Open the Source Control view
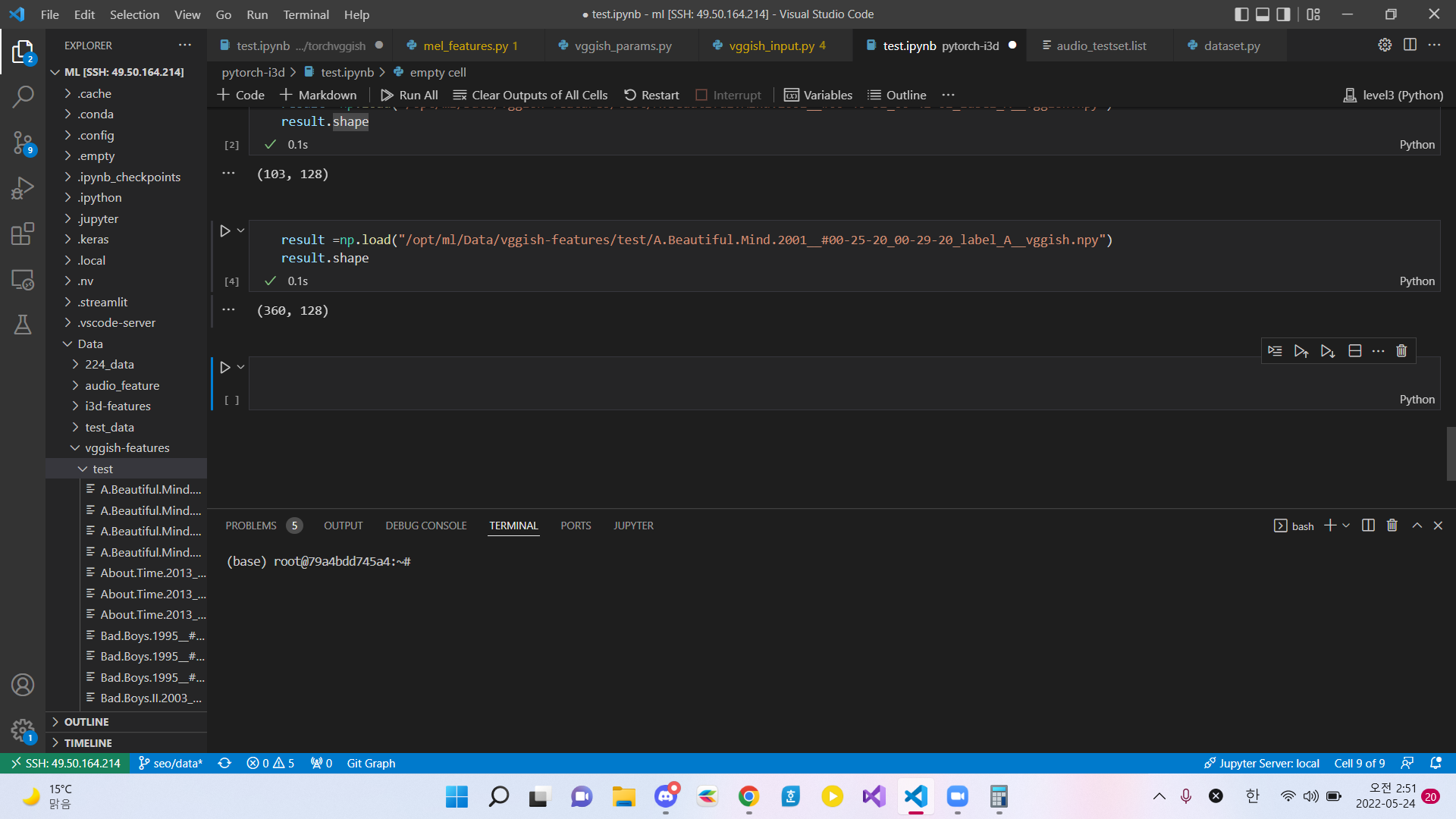 click(24, 143)
